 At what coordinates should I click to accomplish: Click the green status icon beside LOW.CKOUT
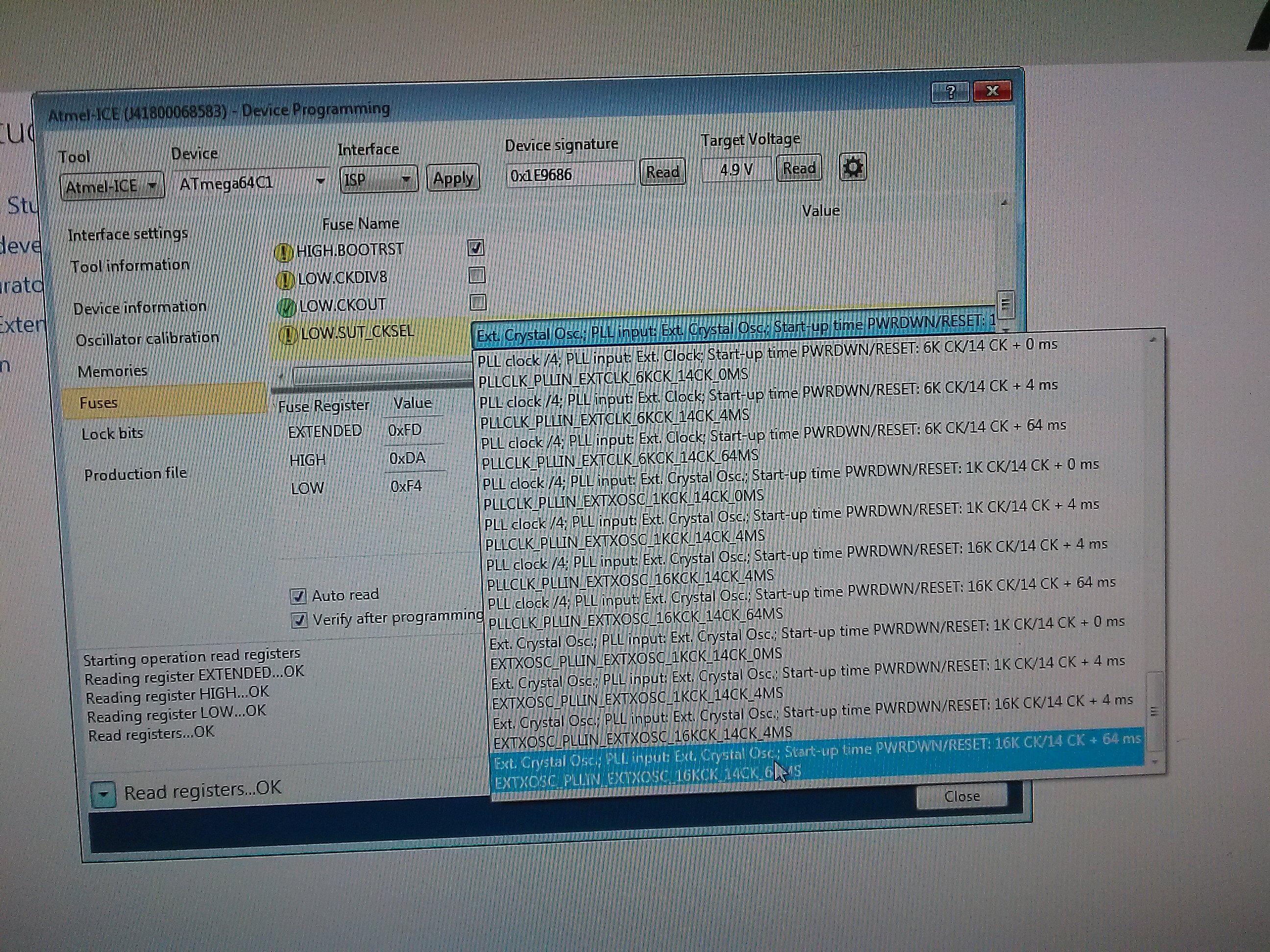click(287, 308)
